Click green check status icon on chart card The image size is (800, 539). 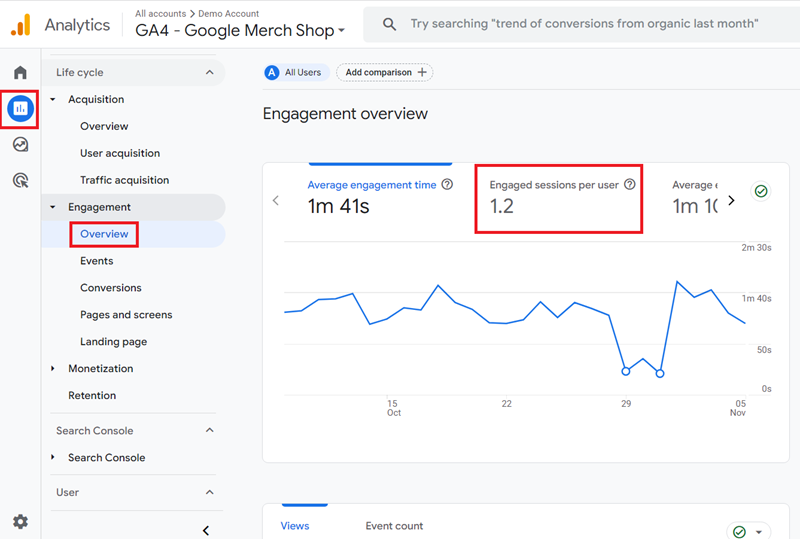(x=761, y=191)
